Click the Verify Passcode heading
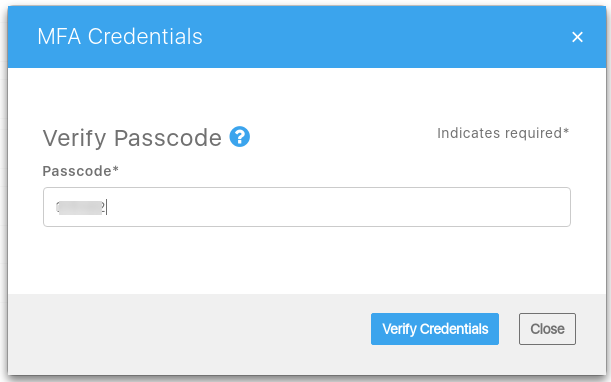 (132, 138)
